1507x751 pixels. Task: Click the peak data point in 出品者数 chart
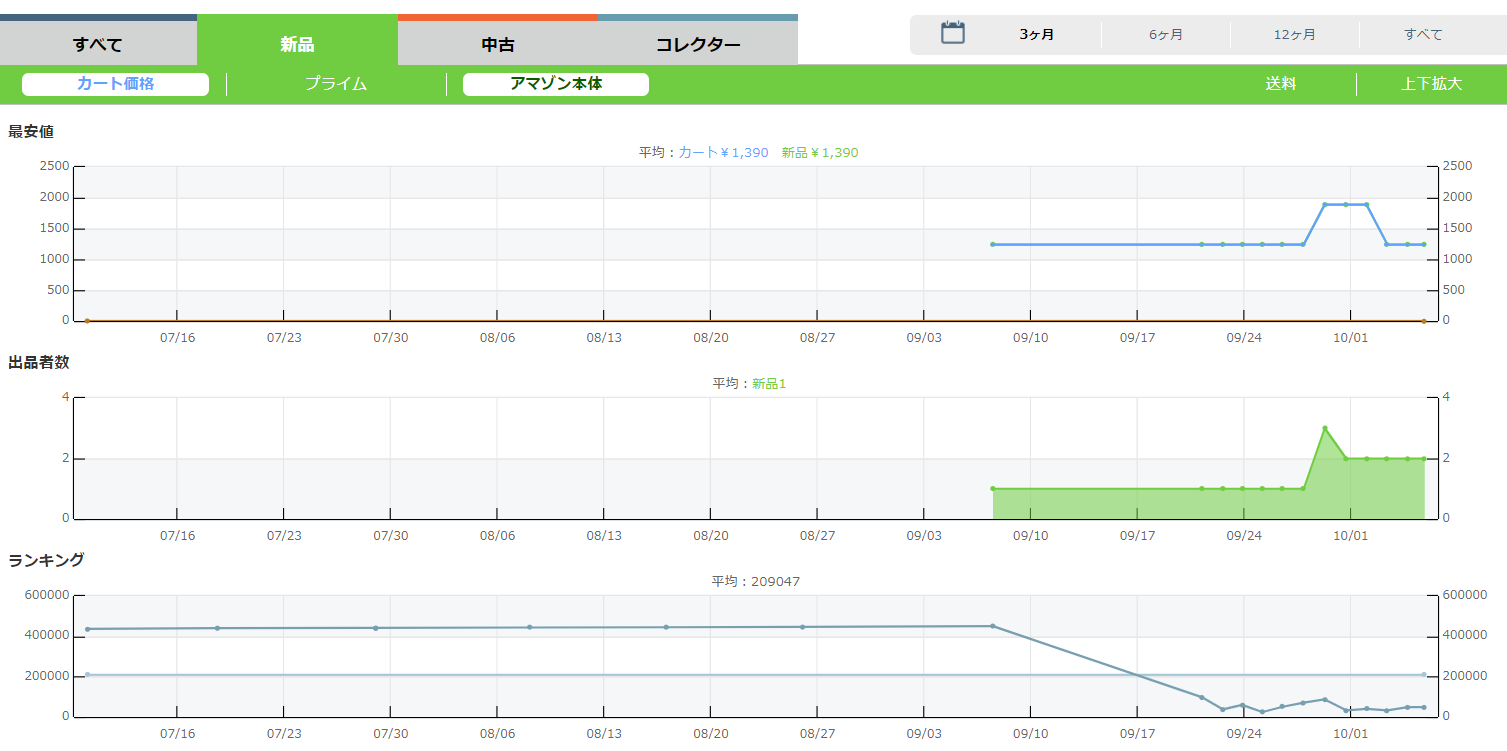pyautogui.click(x=1325, y=428)
